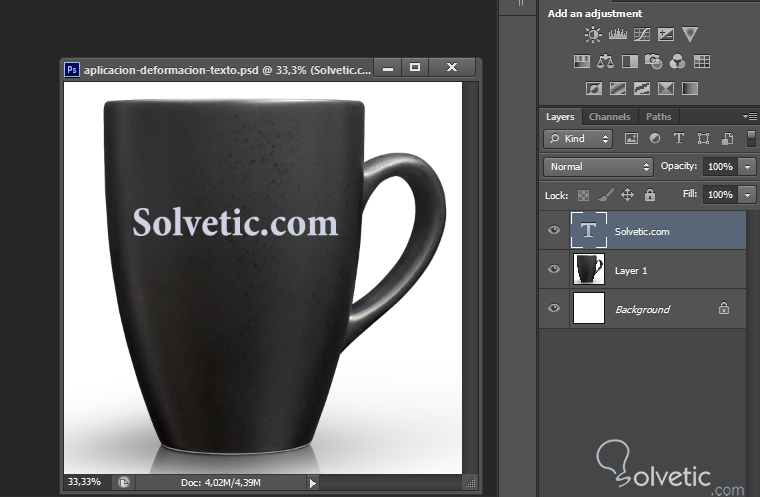Open the Fill slider arrow

(x=747, y=195)
